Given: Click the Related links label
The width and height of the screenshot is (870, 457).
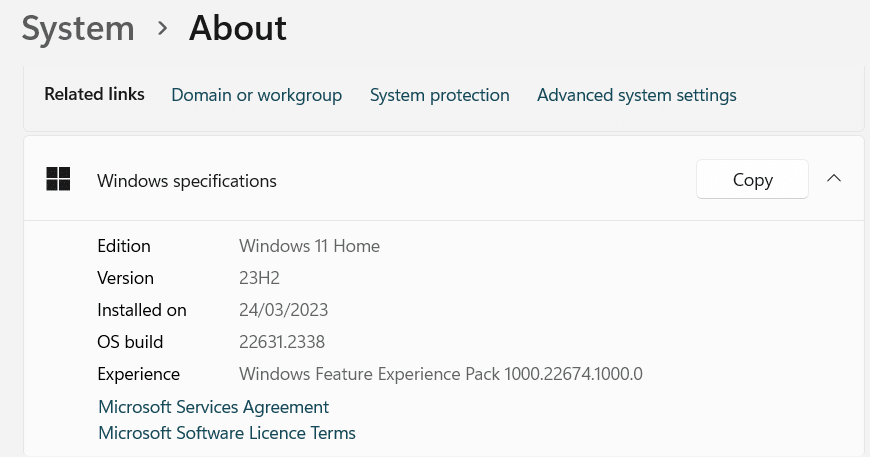Looking at the screenshot, I should coord(94,94).
